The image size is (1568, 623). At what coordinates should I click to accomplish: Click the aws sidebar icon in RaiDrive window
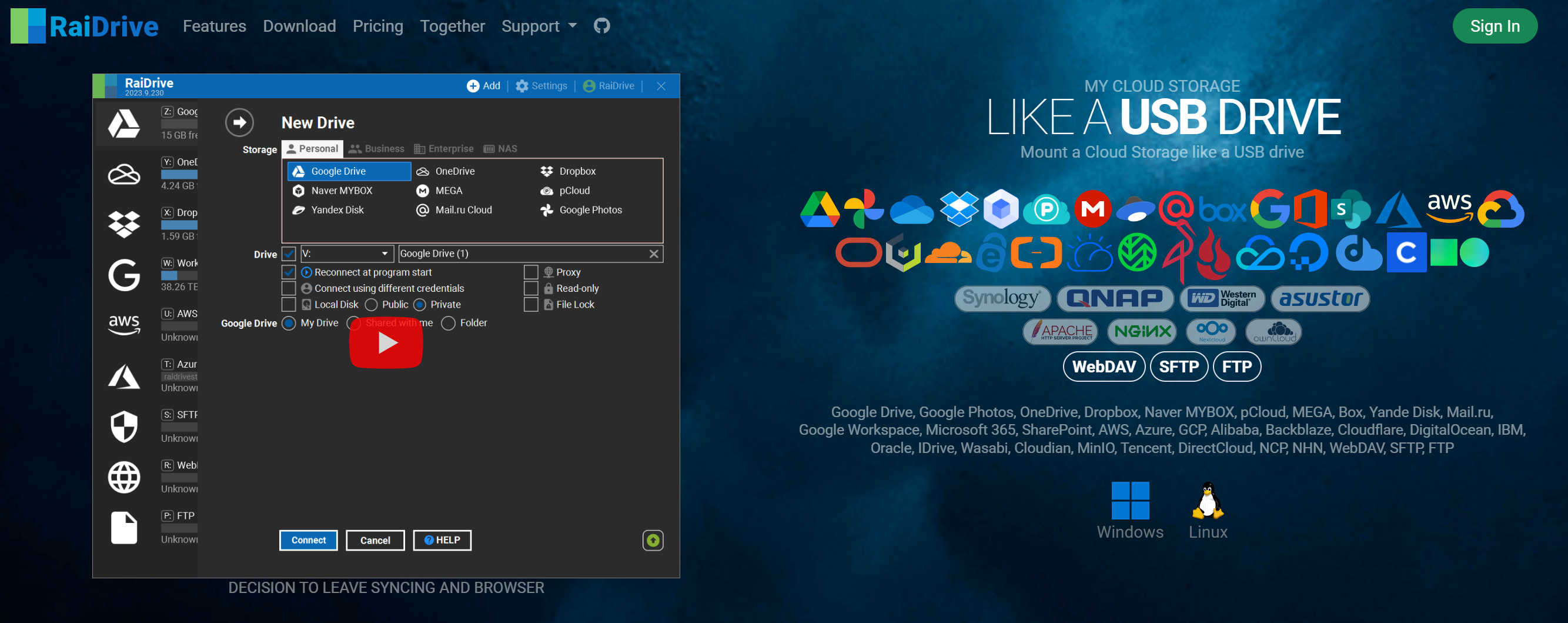click(x=124, y=325)
